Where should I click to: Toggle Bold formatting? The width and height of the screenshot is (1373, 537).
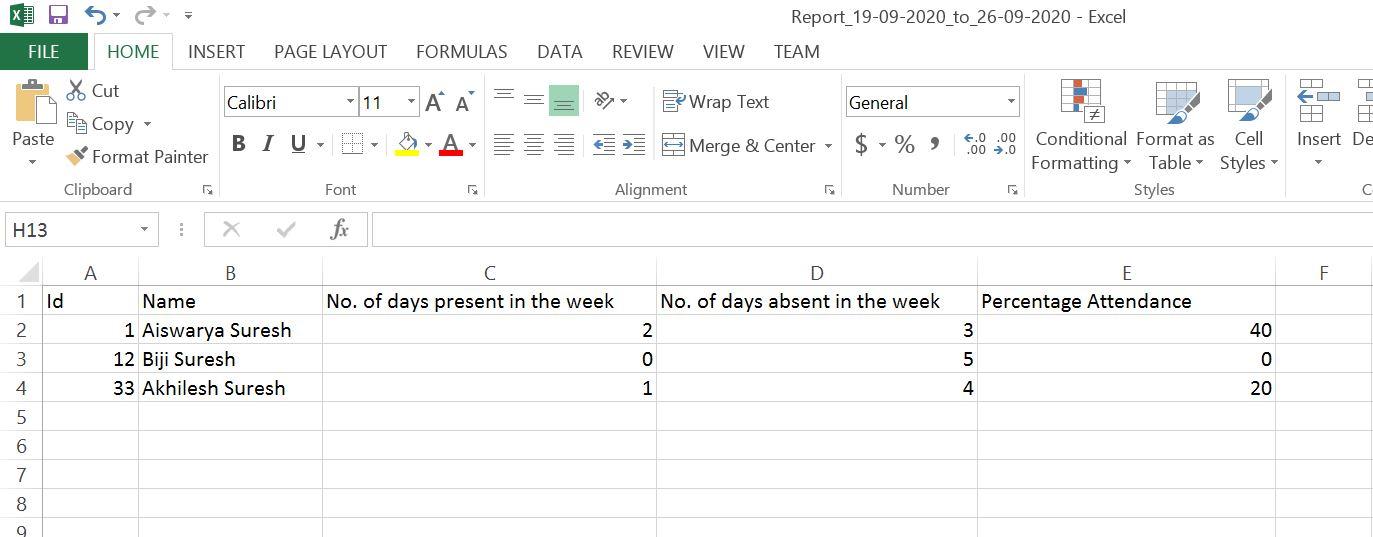pyautogui.click(x=238, y=144)
